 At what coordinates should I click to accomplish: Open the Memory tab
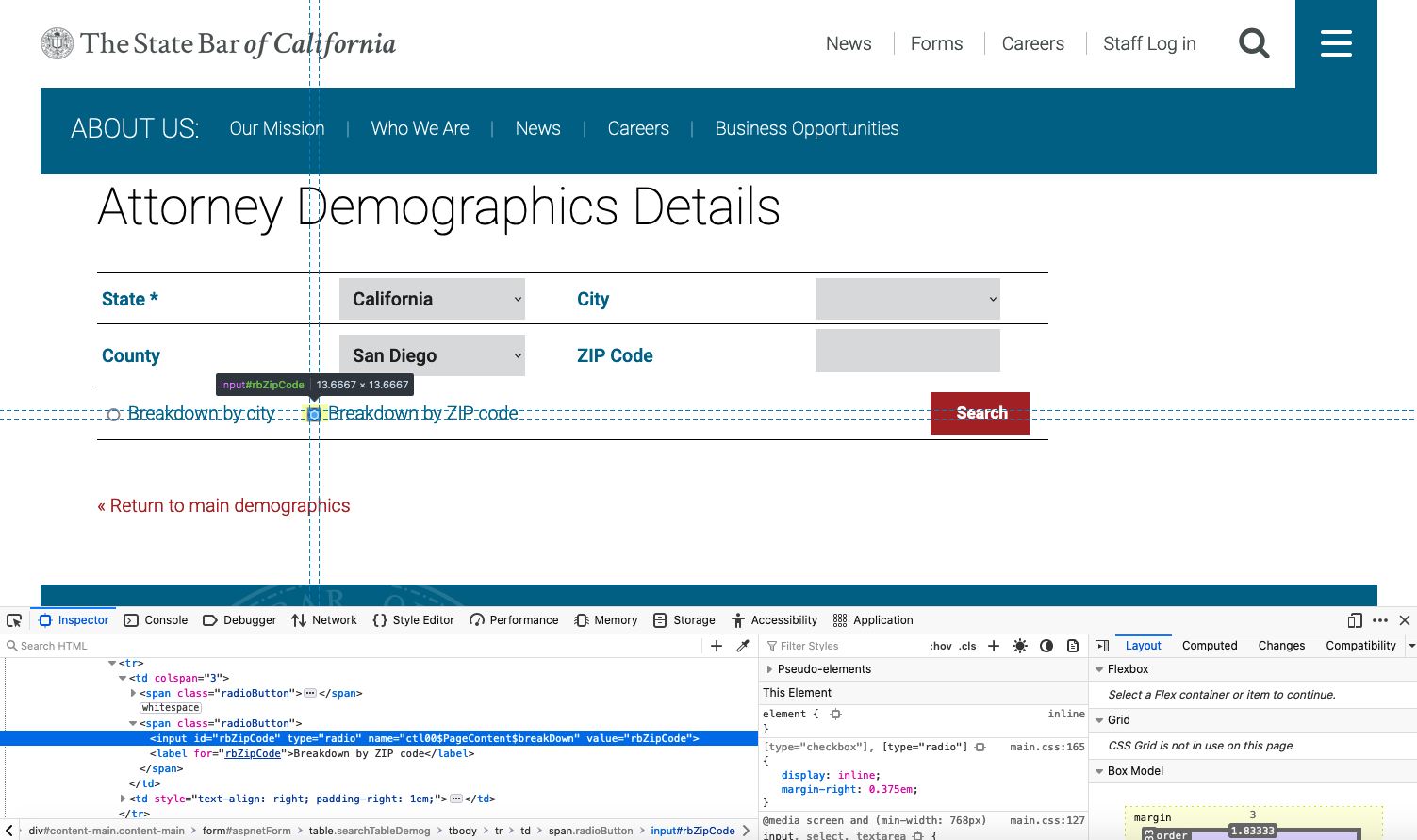[x=606, y=620]
